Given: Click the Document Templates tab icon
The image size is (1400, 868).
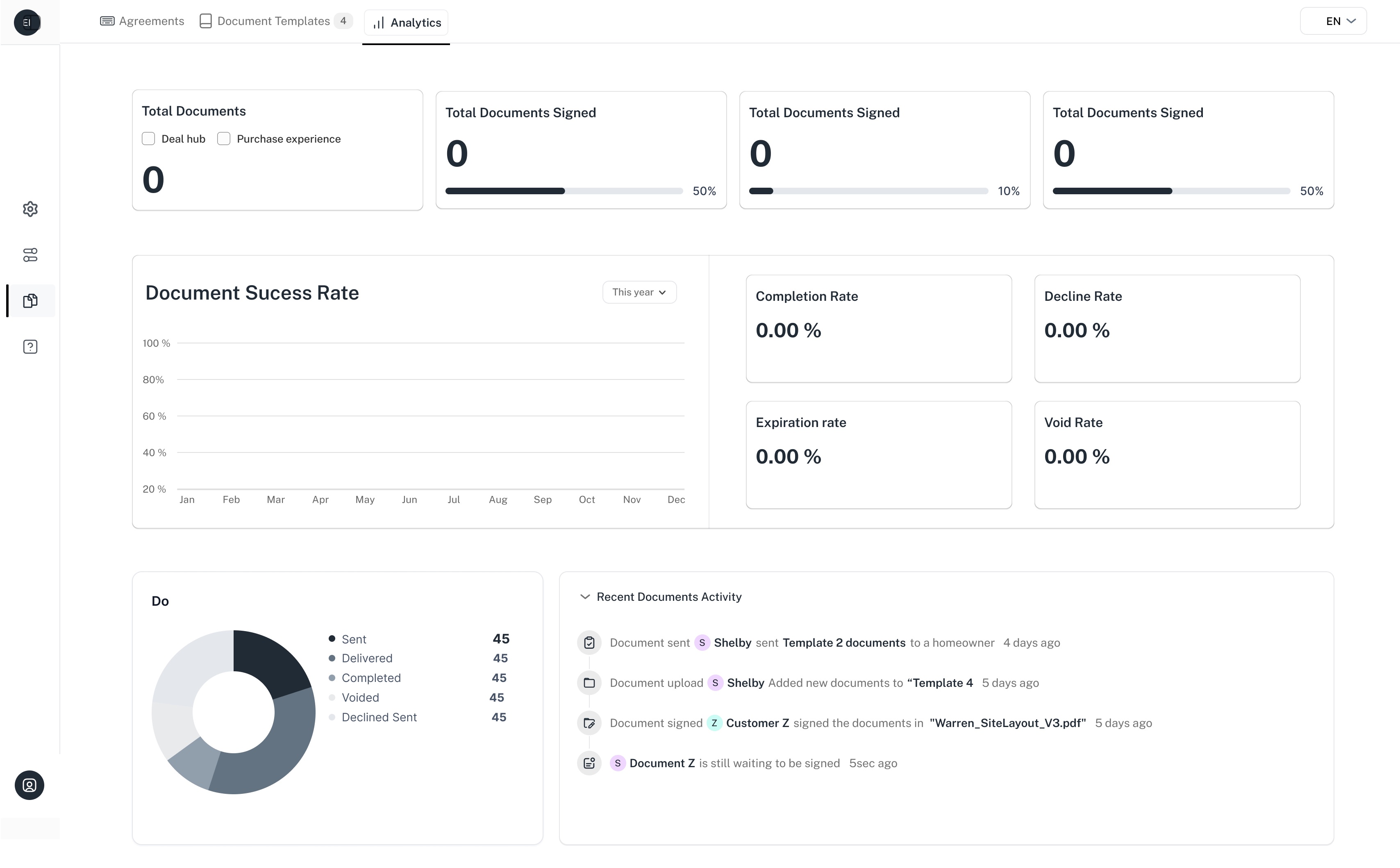Looking at the screenshot, I should pyautogui.click(x=205, y=21).
